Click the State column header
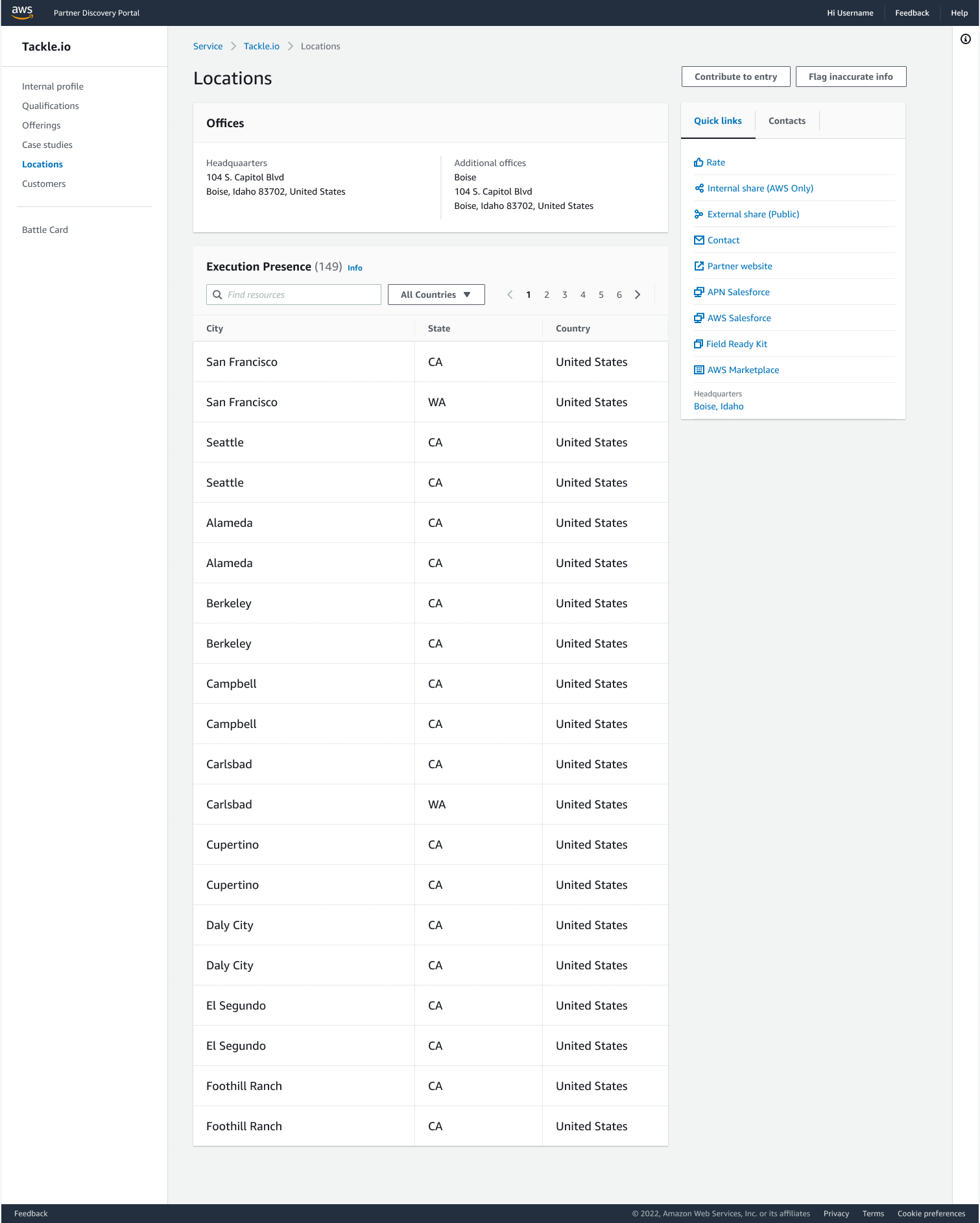Screen dimensions: 980x1223 pos(439,328)
